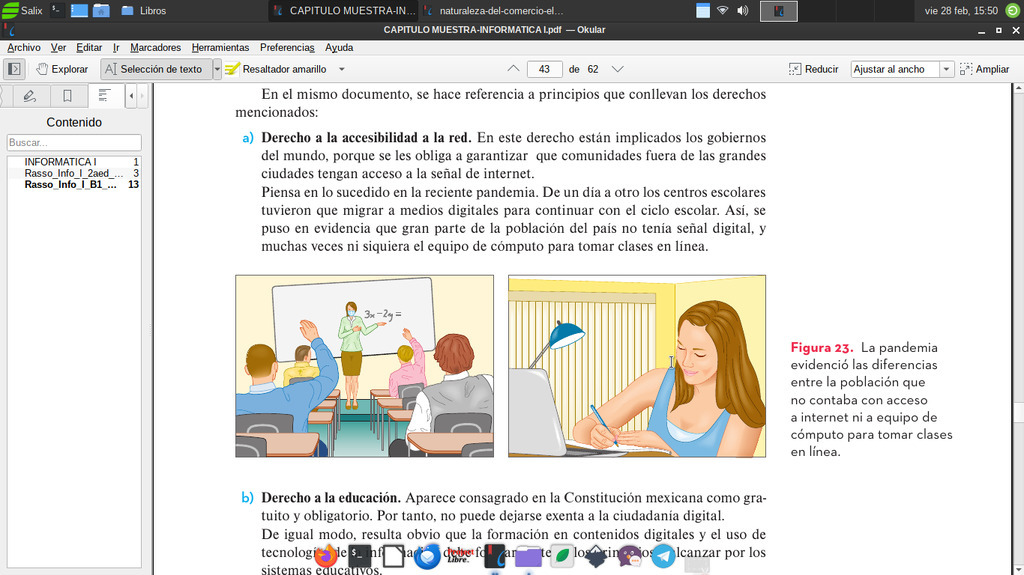Screen dimensions: 1024x575
Task: Activate the Selección de texto tool
Action: point(155,69)
